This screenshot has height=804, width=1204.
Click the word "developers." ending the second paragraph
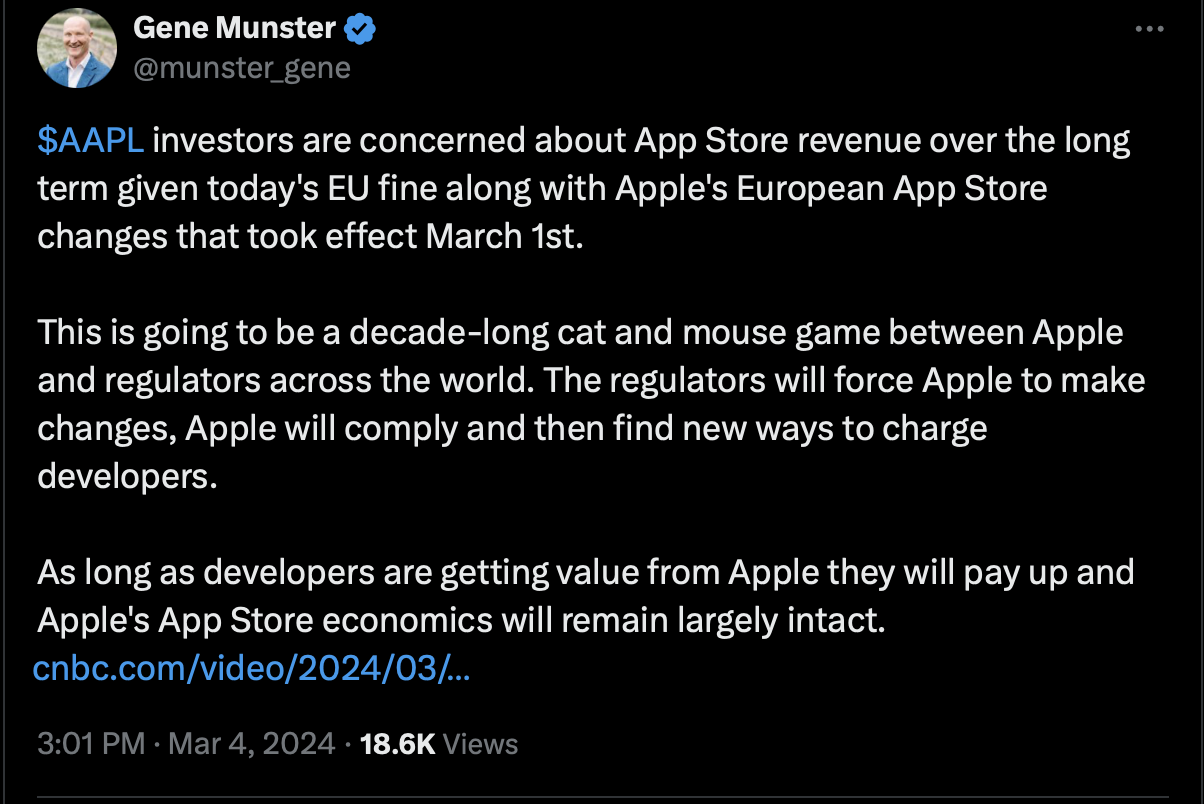point(127,476)
